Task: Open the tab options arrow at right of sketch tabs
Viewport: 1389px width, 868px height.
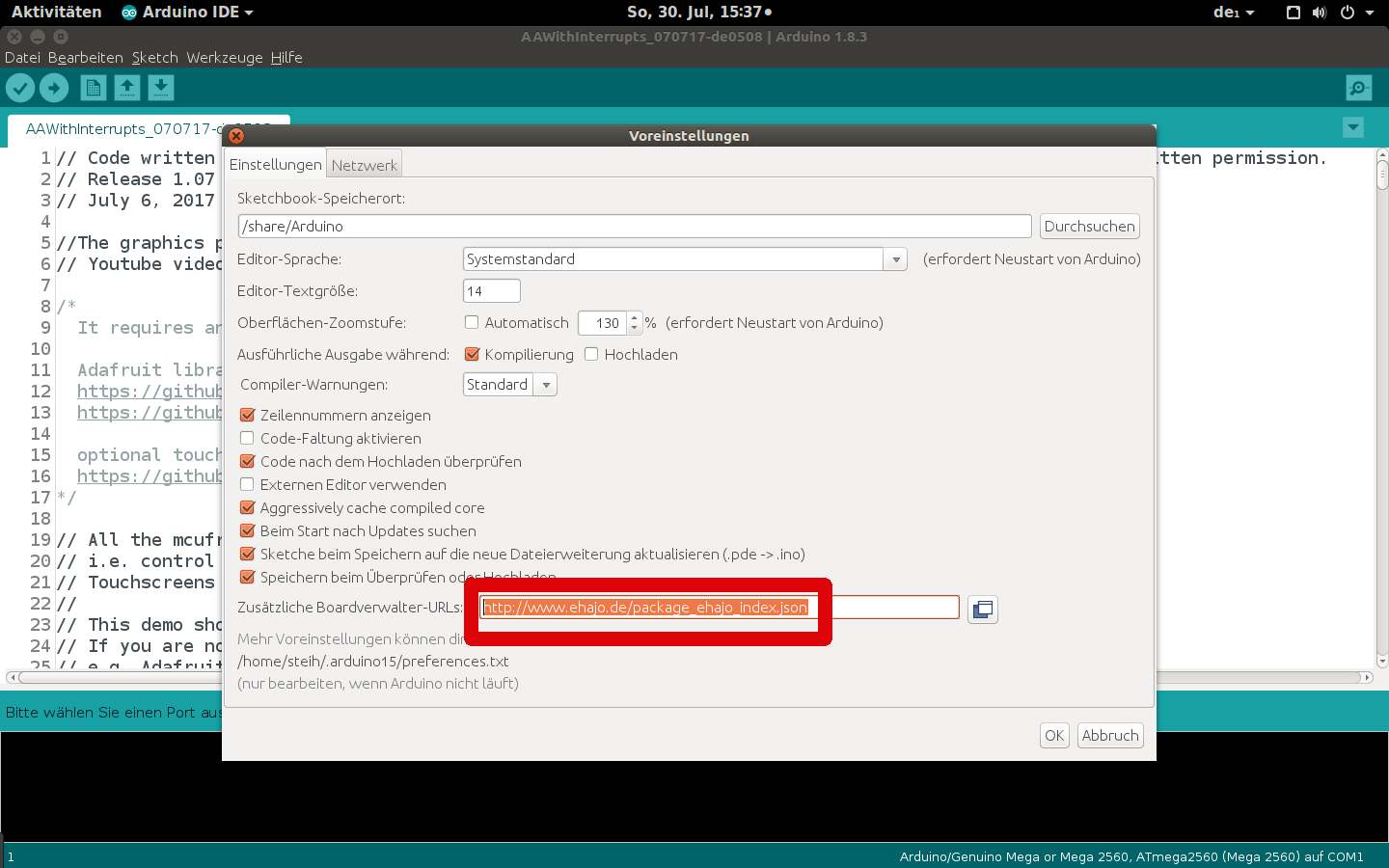Action: 1353,127
